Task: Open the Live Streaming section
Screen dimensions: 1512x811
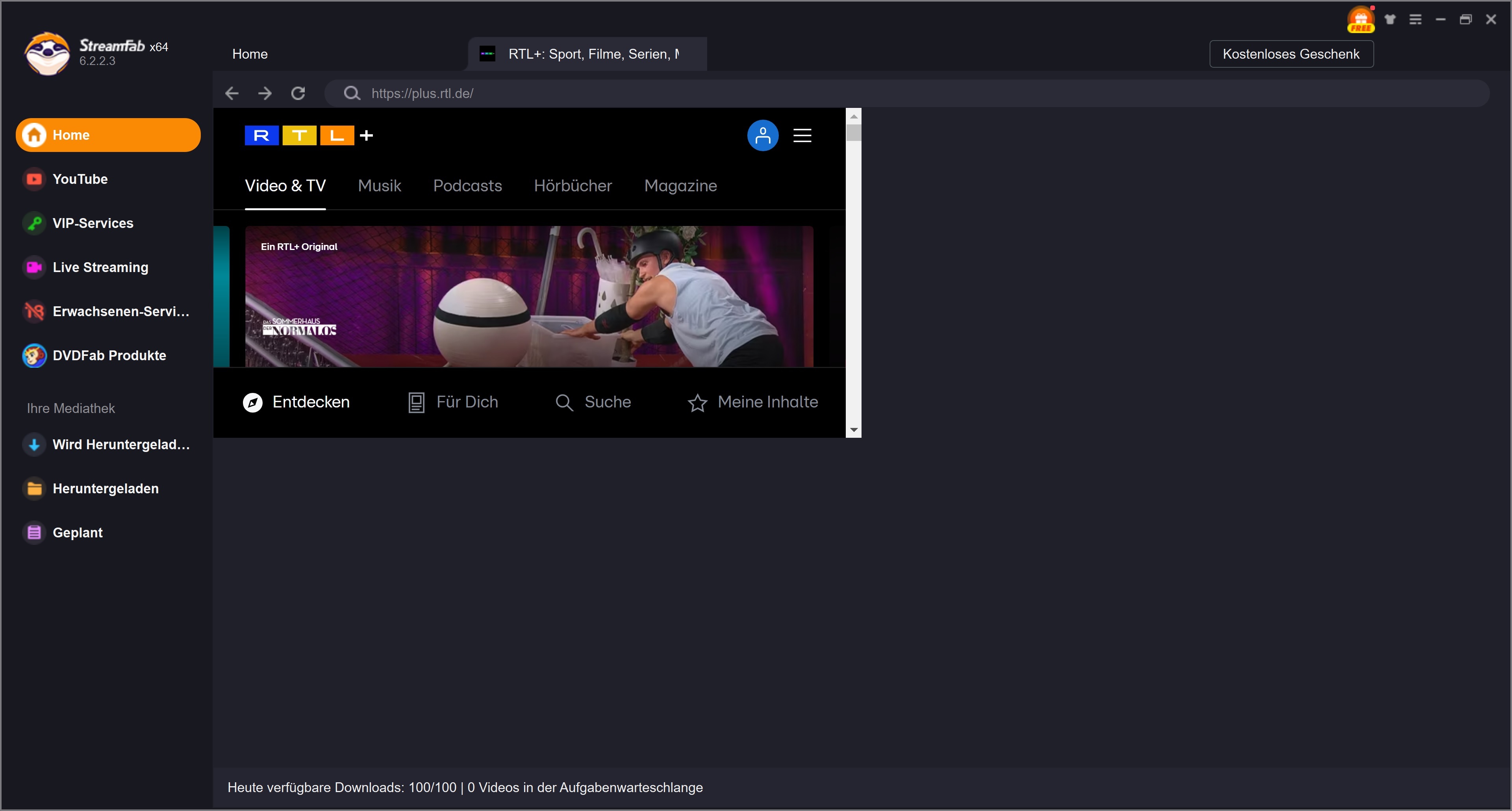Action: (100, 267)
